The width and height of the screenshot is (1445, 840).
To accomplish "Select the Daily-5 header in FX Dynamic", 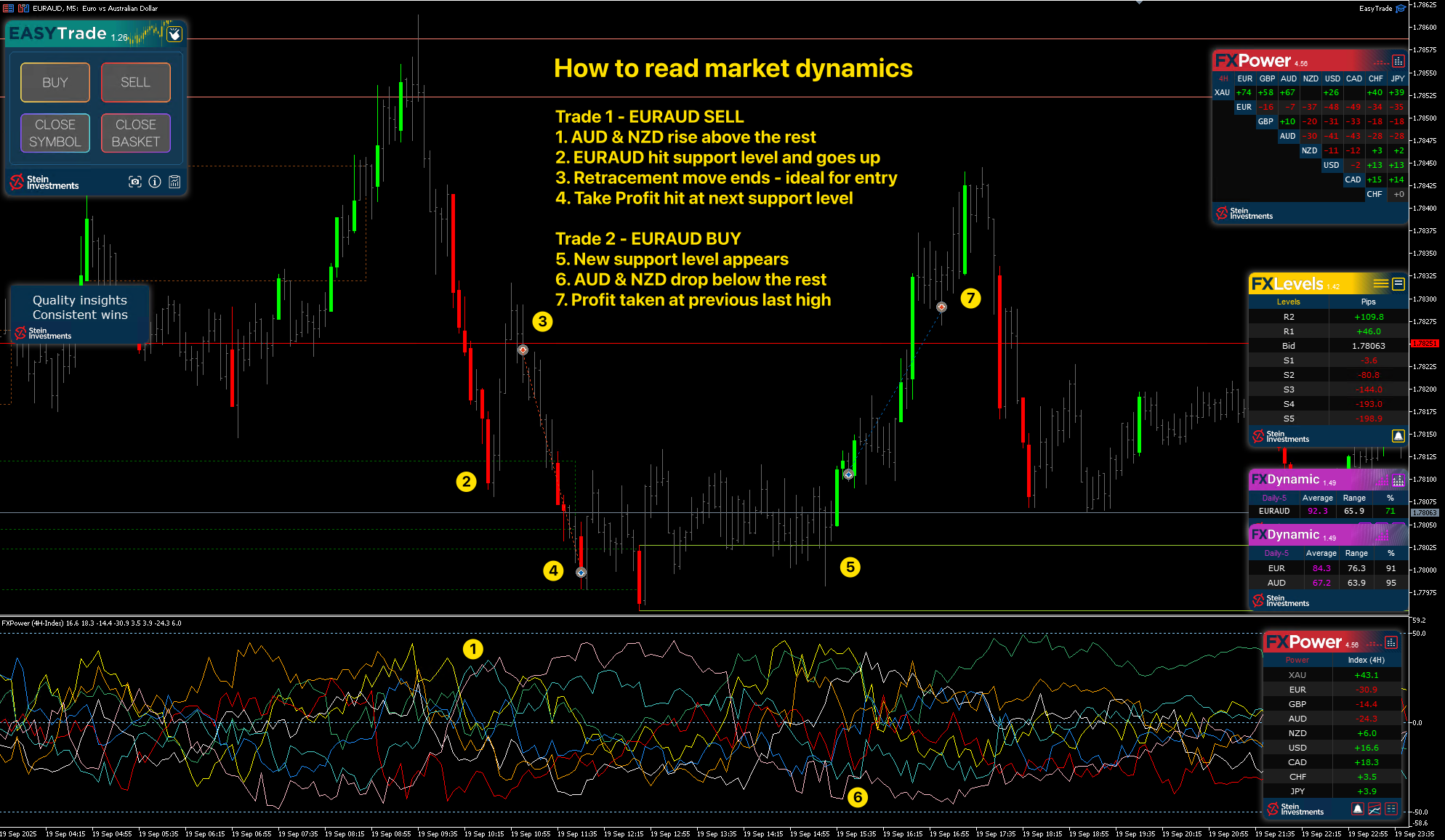I will [x=1273, y=498].
